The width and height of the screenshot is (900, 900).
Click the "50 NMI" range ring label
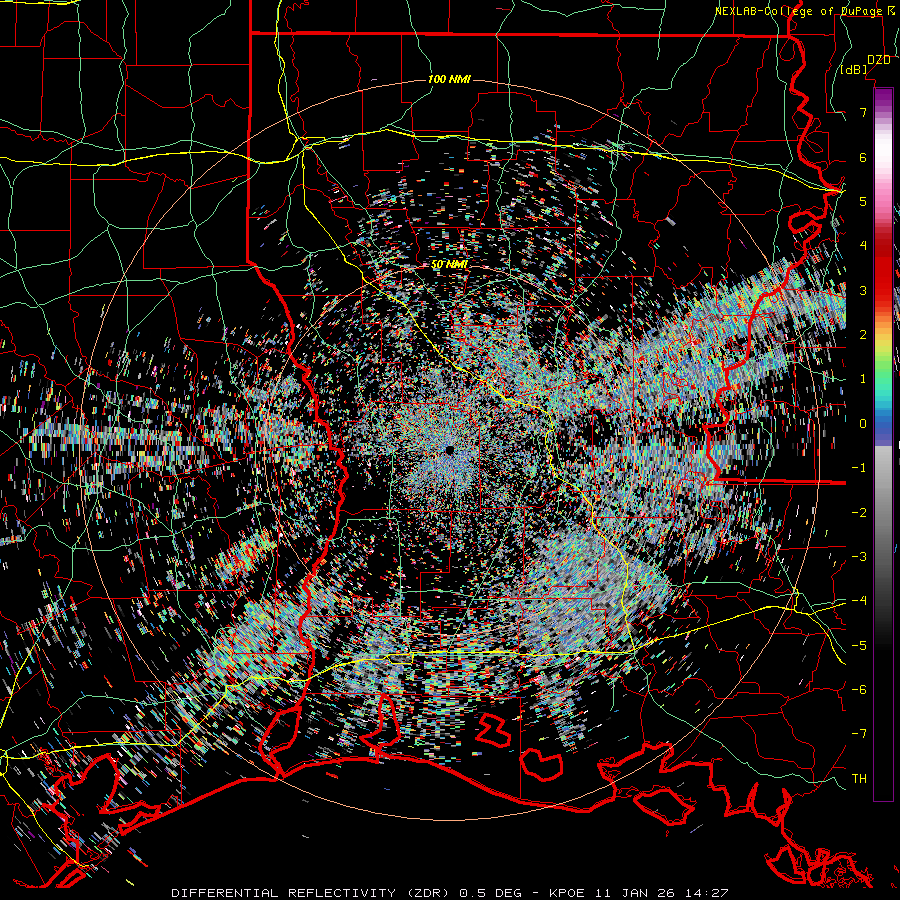coord(449,265)
